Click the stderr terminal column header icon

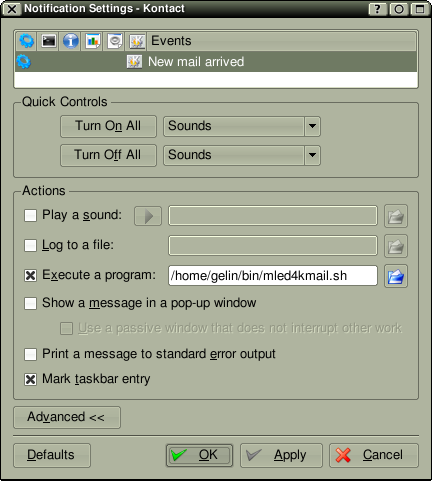pos(49,41)
